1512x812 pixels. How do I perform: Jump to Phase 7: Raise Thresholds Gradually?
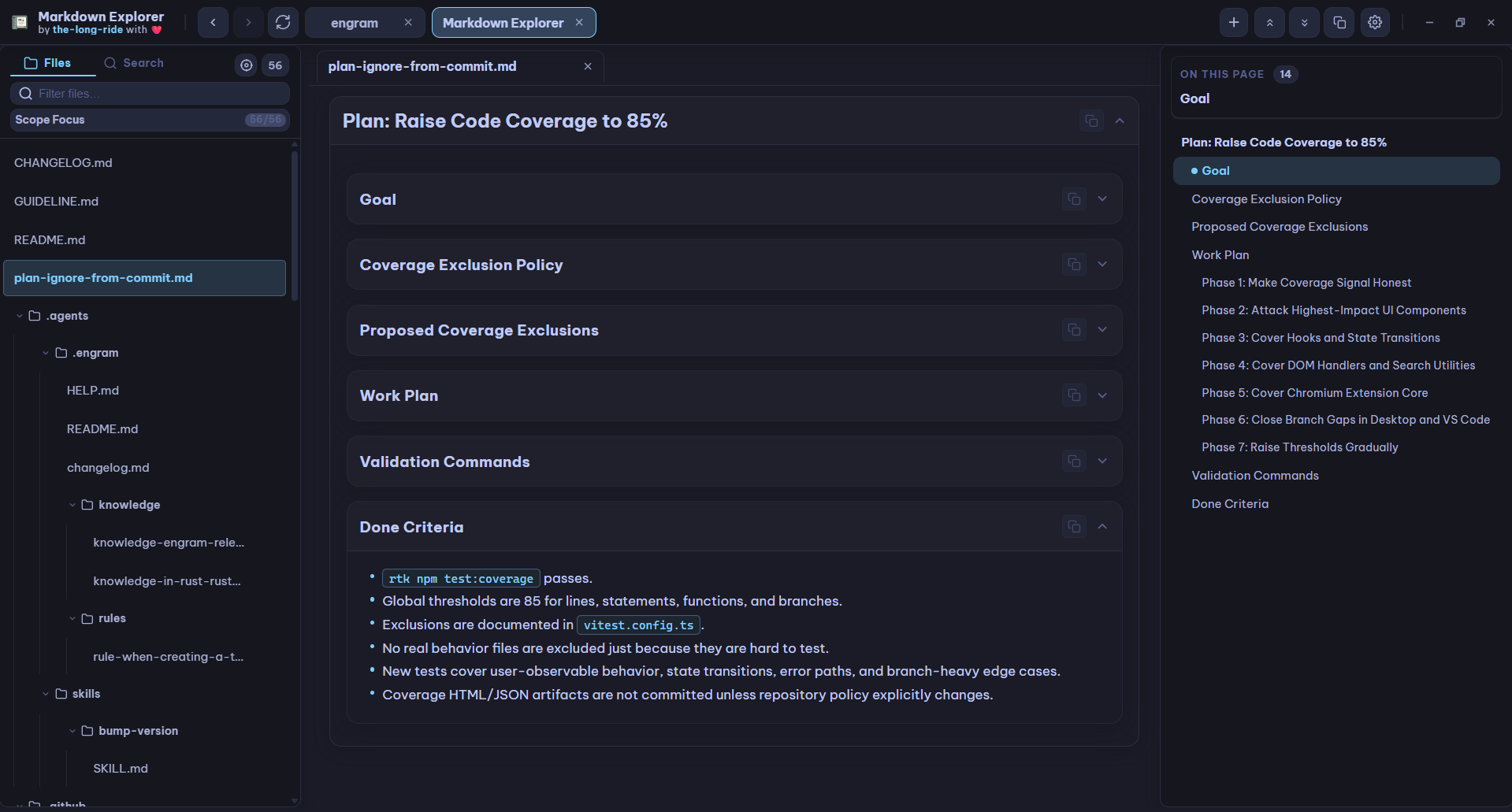pos(1299,447)
